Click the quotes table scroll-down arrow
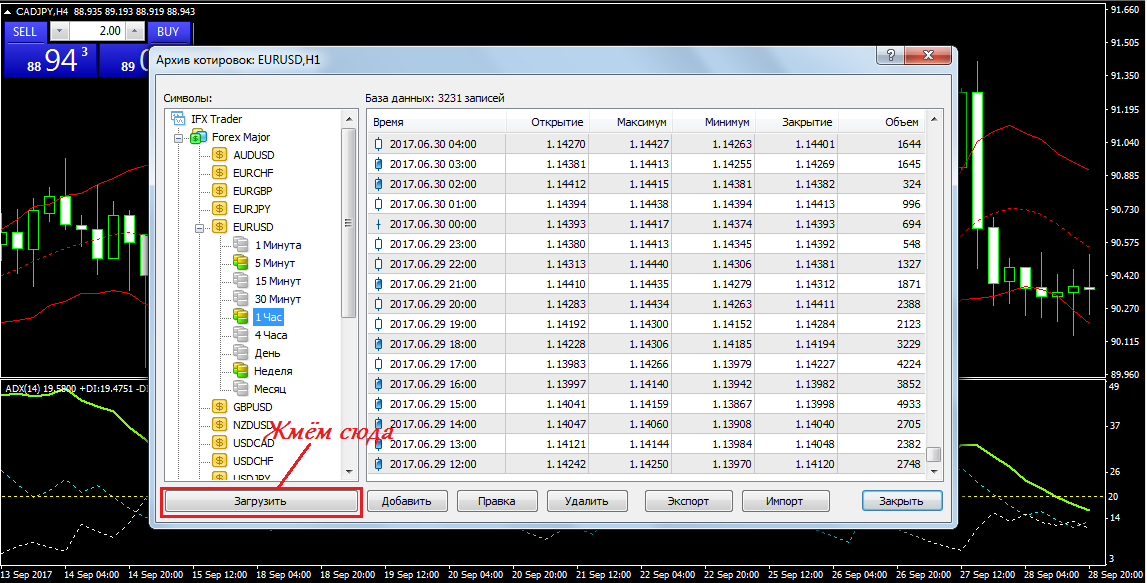The height and width of the screenshot is (583, 1147). pyautogui.click(x=933, y=473)
